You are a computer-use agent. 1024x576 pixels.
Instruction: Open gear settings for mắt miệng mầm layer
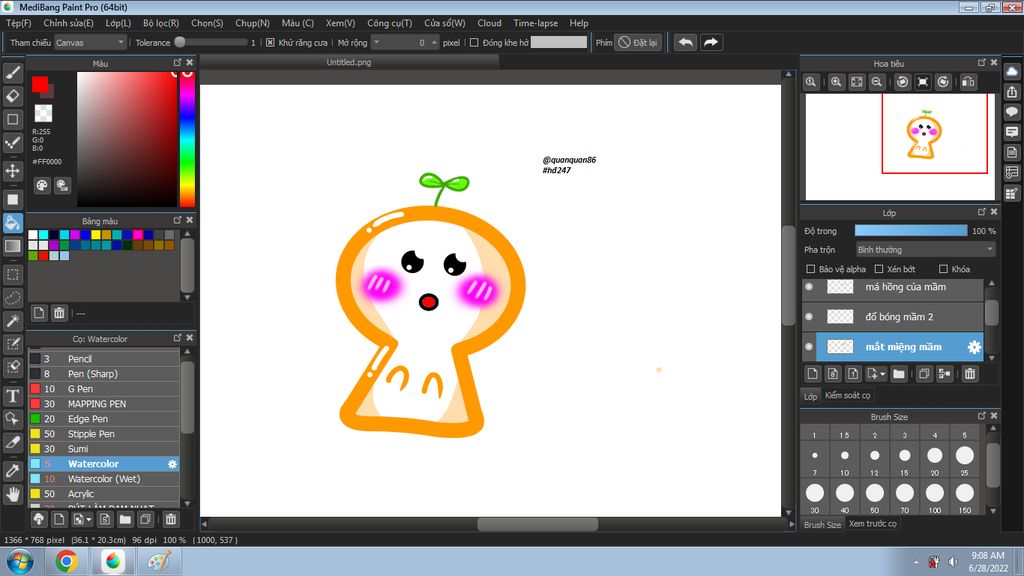[974, 347]
